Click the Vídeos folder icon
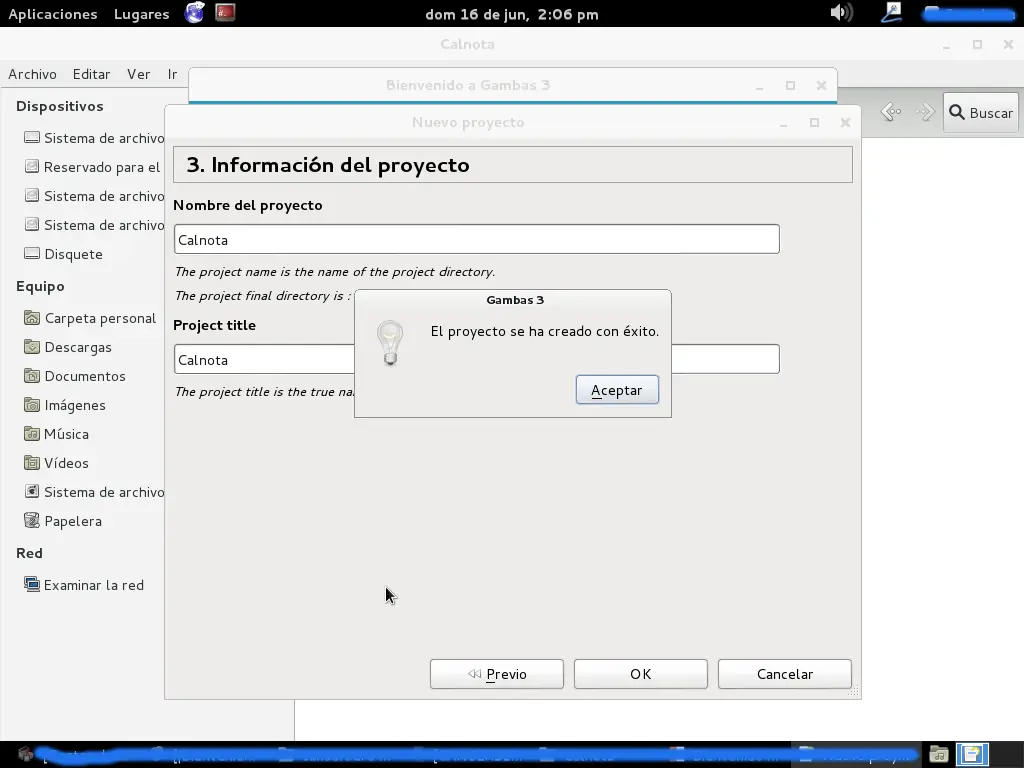1024x768 pixels. point(32,462)
